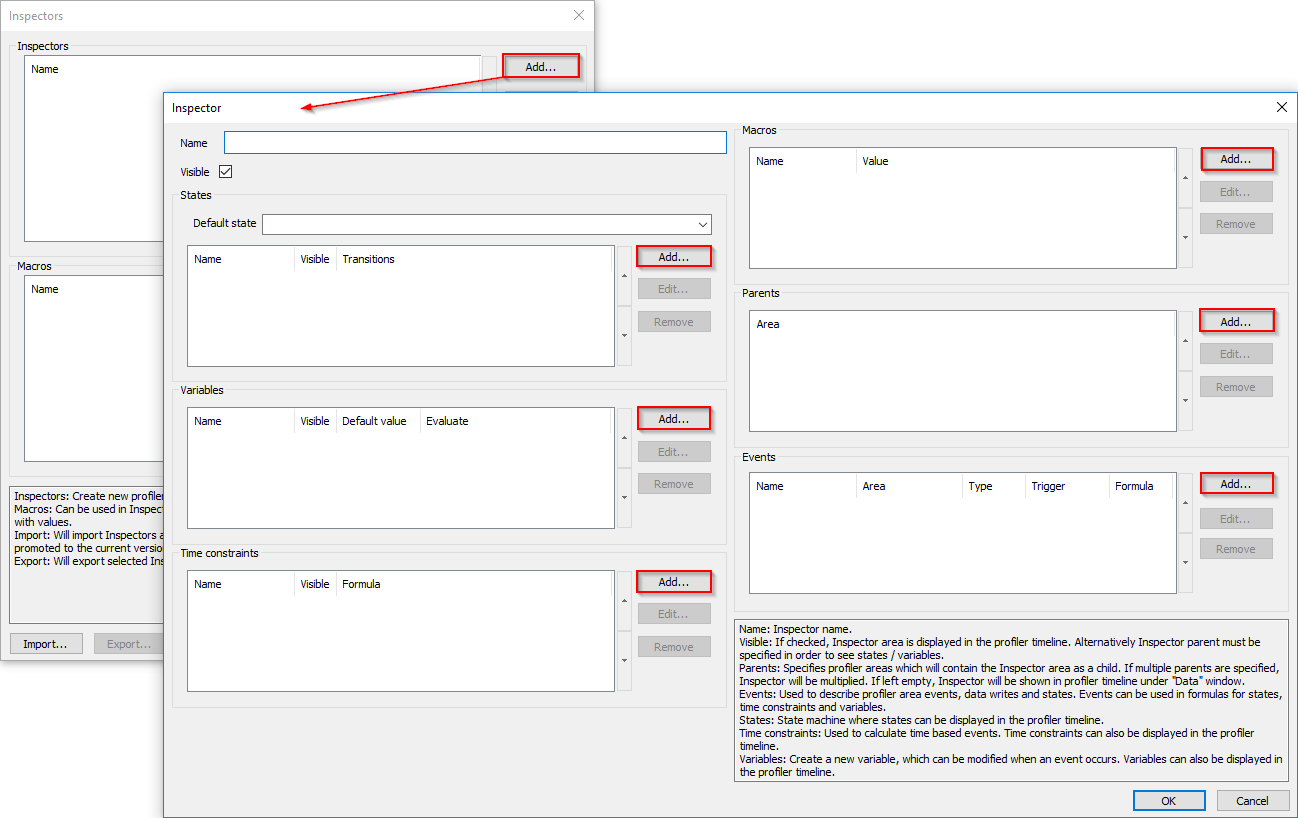The width and height of the screenshot is (1298, 818).
Task: Move state up with the up arrow
Action: [x=625, y=275]
